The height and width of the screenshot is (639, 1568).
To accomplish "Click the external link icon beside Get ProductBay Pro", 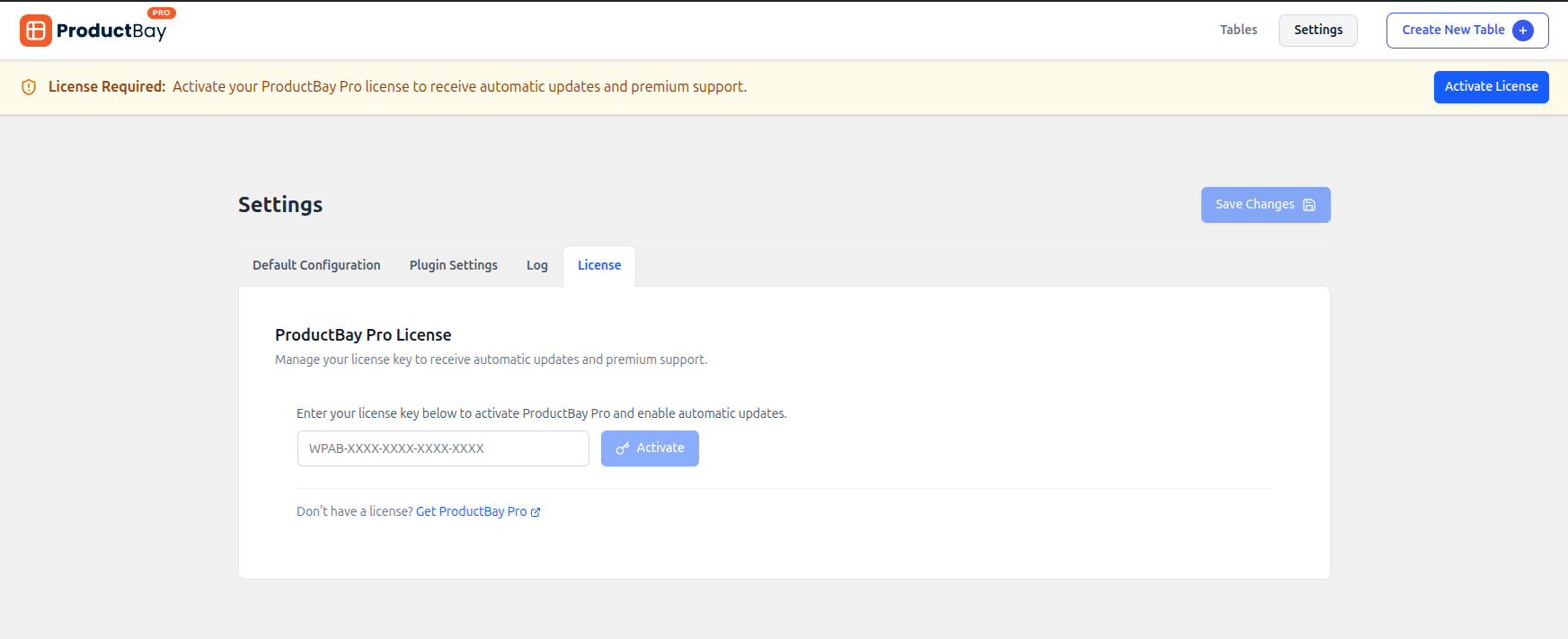I will pos(536,512).
